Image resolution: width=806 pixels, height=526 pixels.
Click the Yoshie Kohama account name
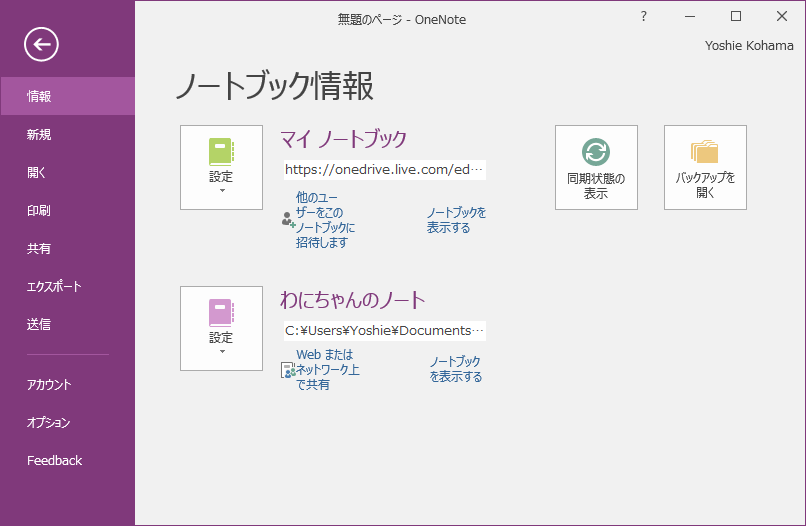(x=749, y=46)
